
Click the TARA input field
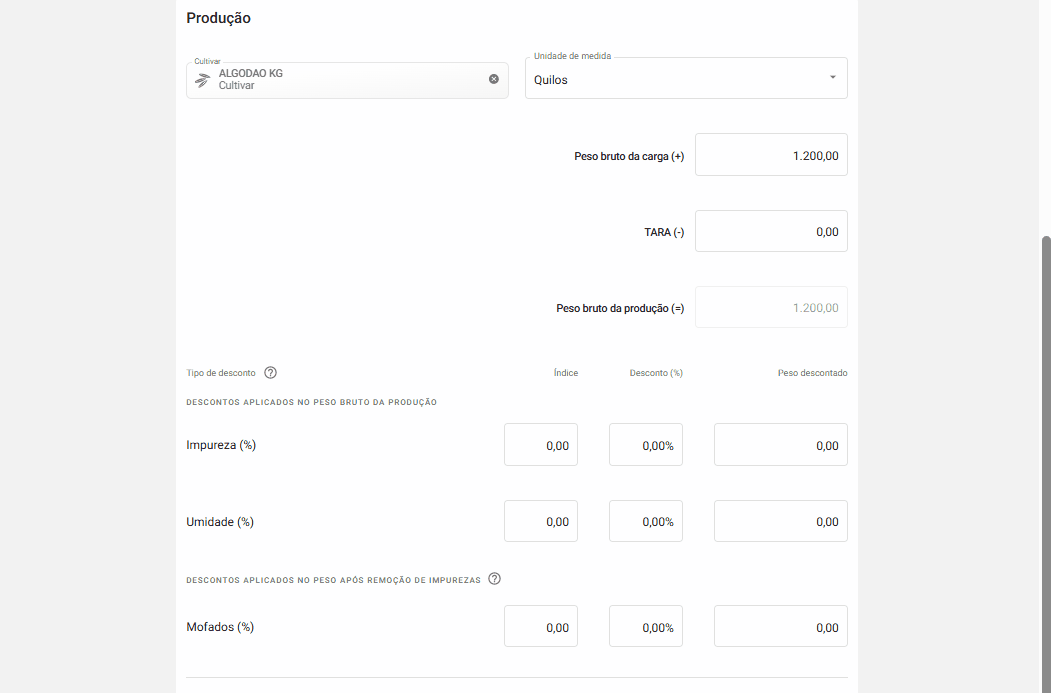click(x=771, y=231)
